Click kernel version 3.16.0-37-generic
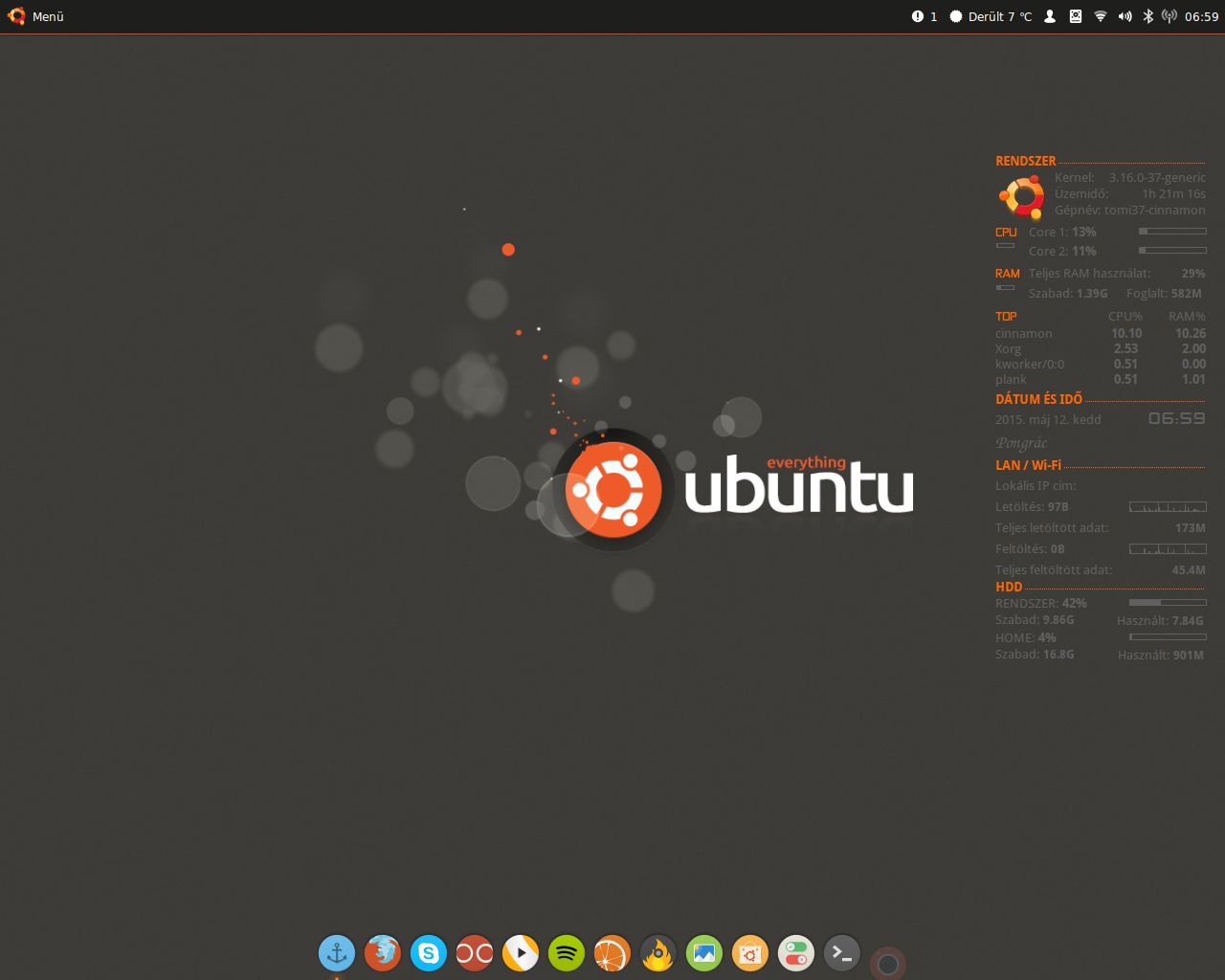The width and height of the screenshot is (1225, 980). tap(1157, 177)
